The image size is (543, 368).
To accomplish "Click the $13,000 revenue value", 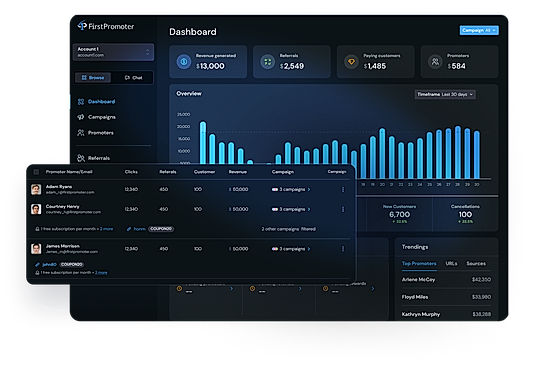I will (x=210, y=66).
